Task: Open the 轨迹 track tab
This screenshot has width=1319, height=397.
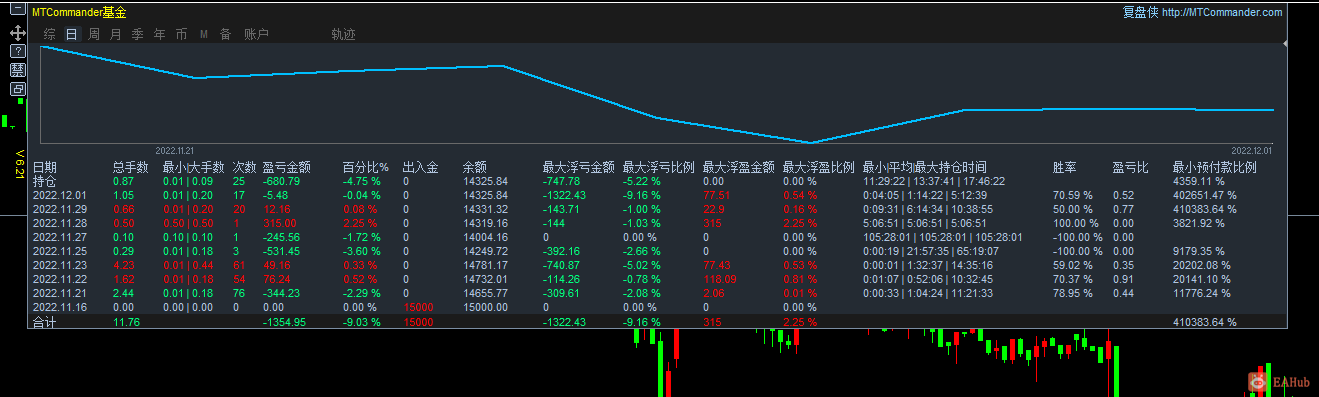Action: [344, 34]
